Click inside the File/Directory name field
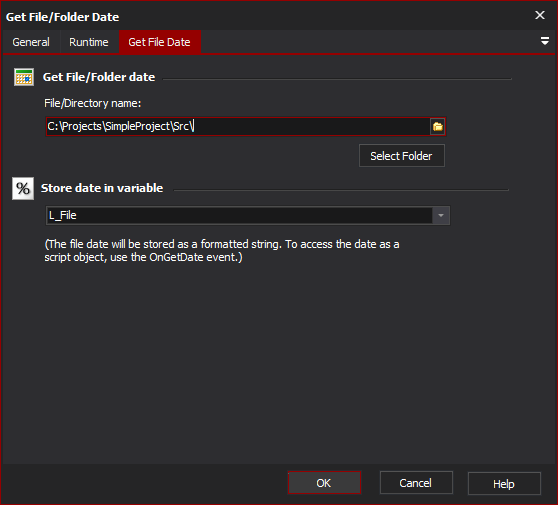Screen dimensions: 558x505 tap(238, 126)
